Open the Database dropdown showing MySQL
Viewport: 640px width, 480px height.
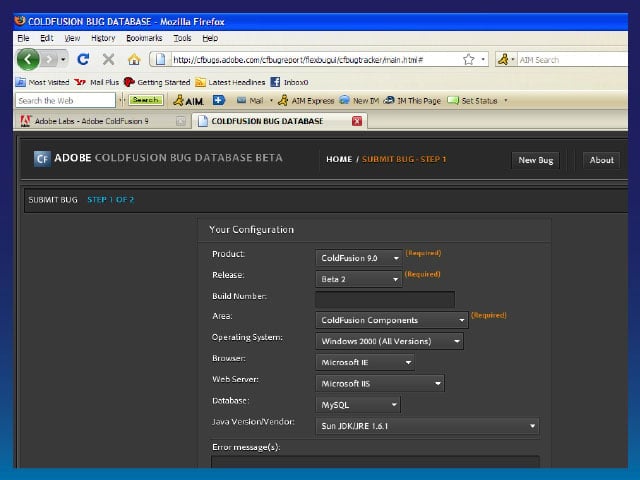pos(358,405)
